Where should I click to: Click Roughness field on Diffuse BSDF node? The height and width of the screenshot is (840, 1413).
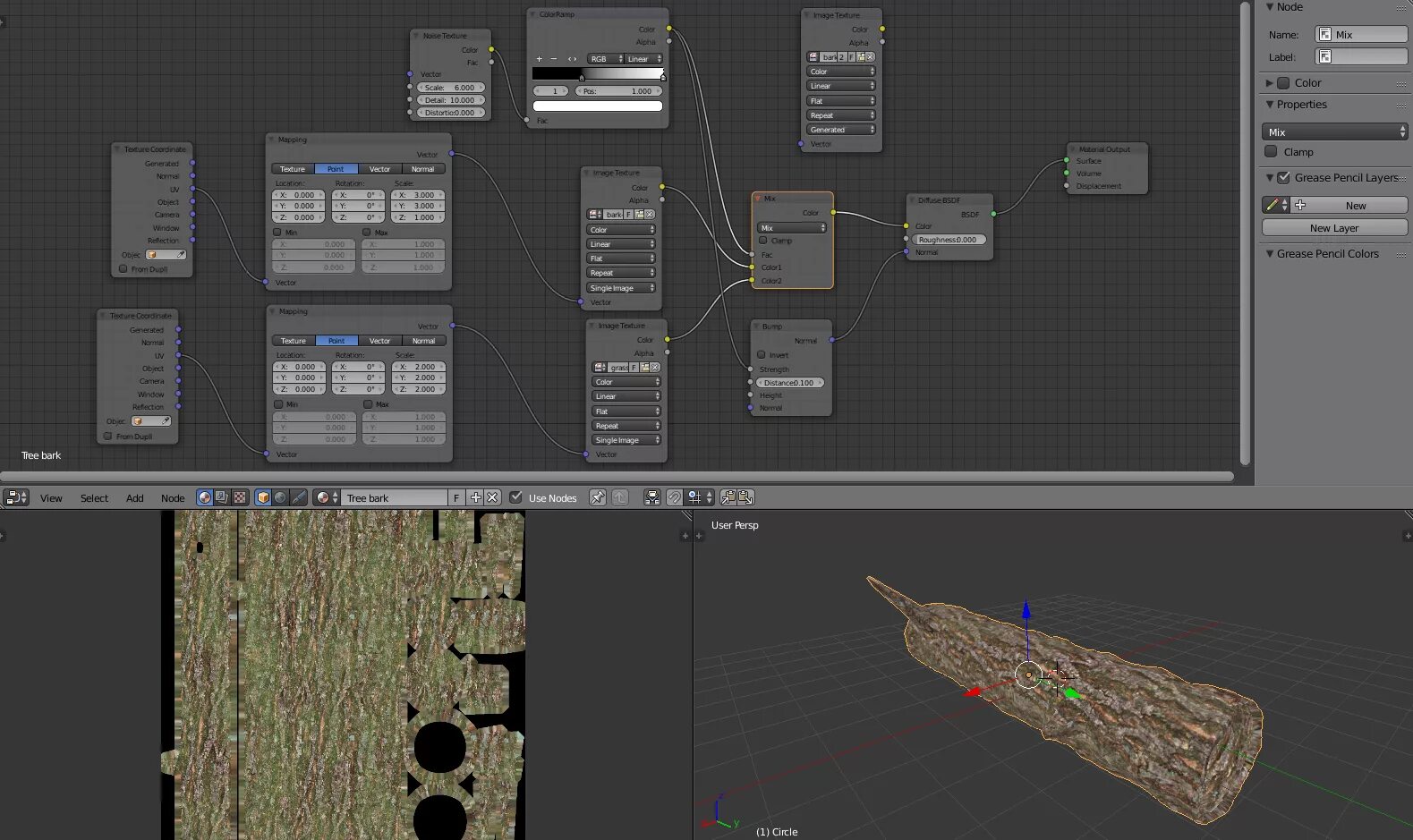(949, 240)
